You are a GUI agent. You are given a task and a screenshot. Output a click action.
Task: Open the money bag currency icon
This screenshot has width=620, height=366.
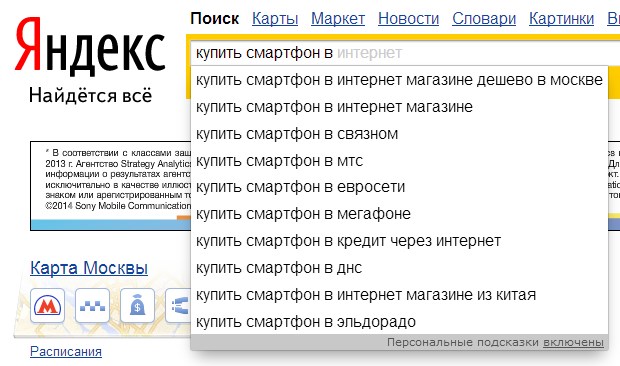click(x=137, y=306)
